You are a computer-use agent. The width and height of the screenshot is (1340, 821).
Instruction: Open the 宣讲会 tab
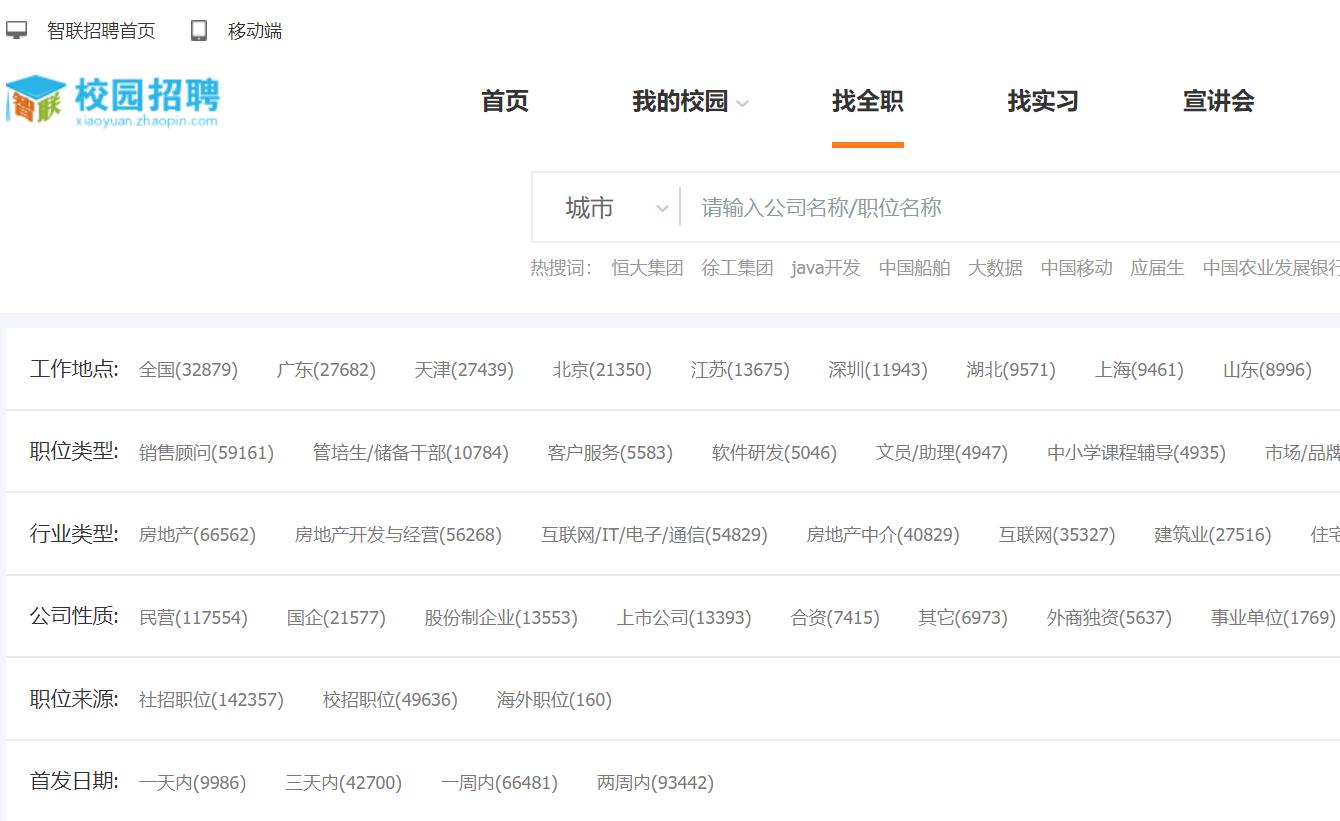[1218, 101]
